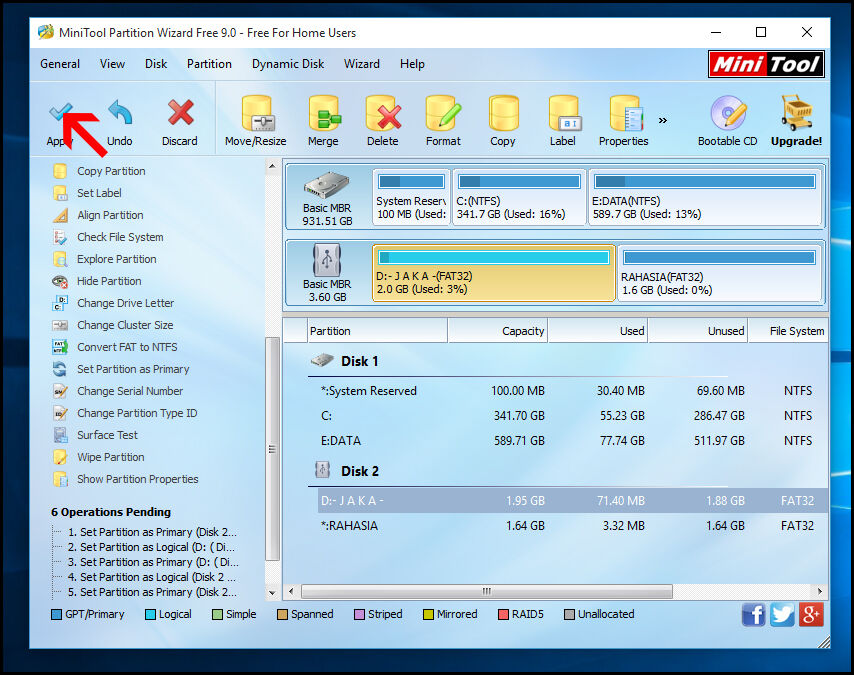
Task: Open Explore Partition
Action: coord(117,259)
